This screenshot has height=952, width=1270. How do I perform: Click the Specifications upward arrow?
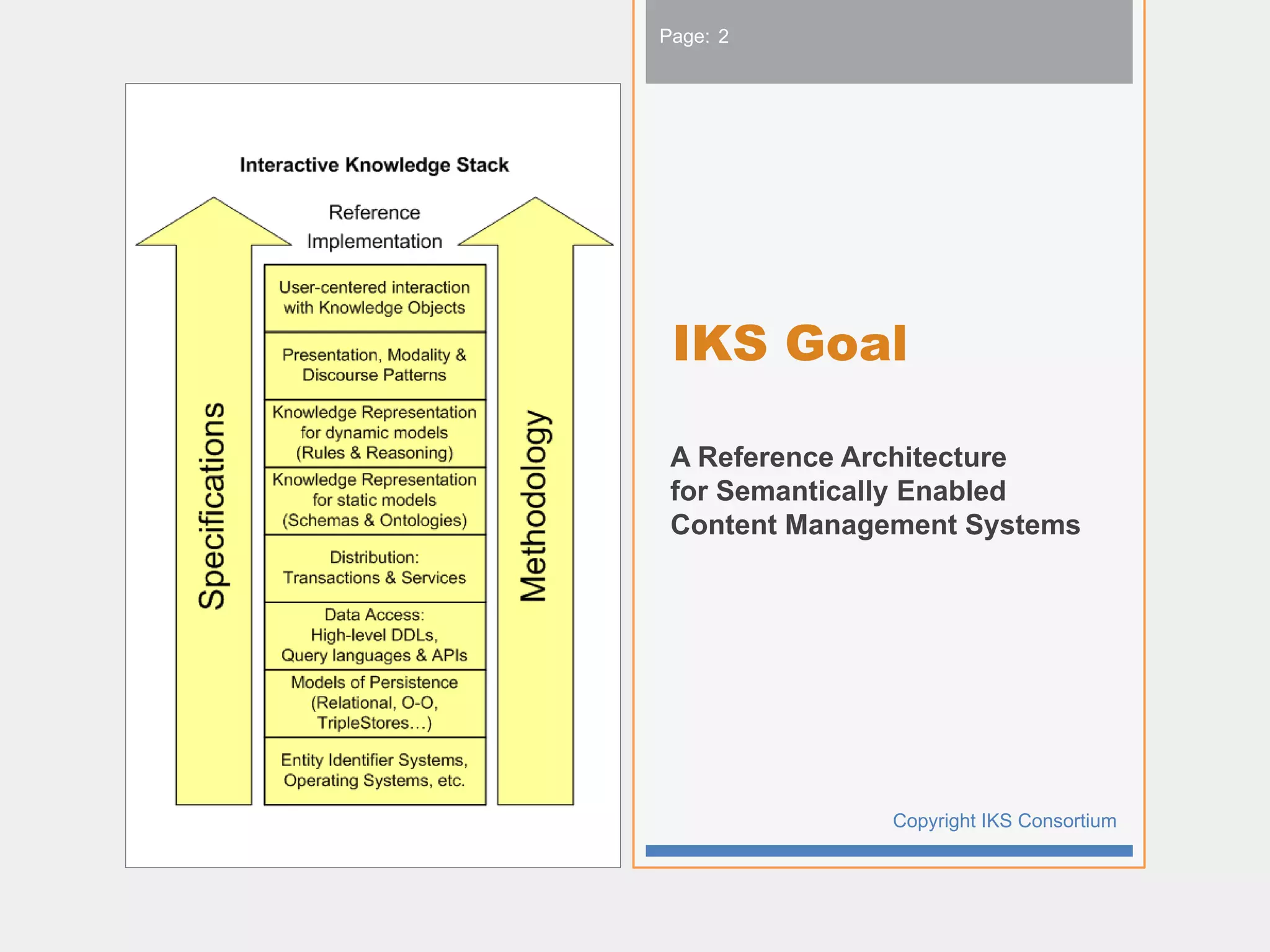(213, 505)
